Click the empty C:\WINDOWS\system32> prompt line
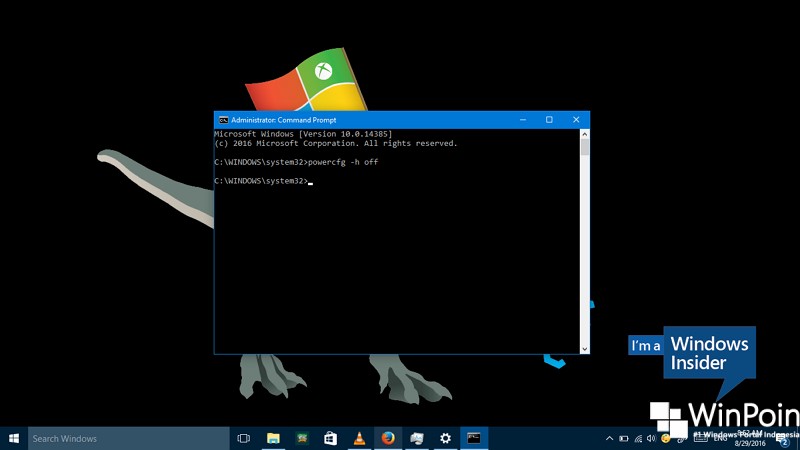This screenshot has width=800, height=450. click(x=263, y=181)
